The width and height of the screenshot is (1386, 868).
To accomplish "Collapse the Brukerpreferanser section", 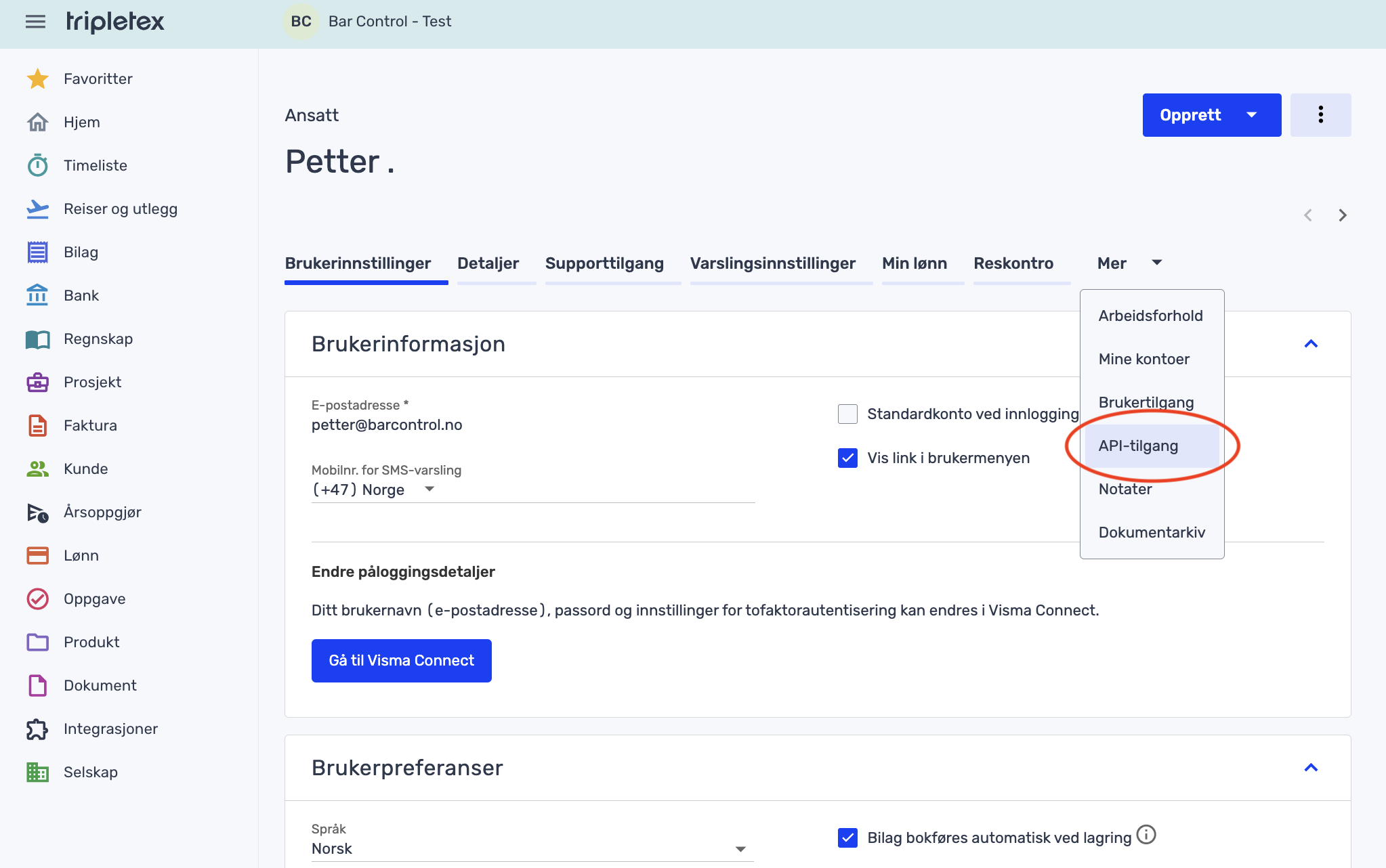I will click(x=1311, y=768).
